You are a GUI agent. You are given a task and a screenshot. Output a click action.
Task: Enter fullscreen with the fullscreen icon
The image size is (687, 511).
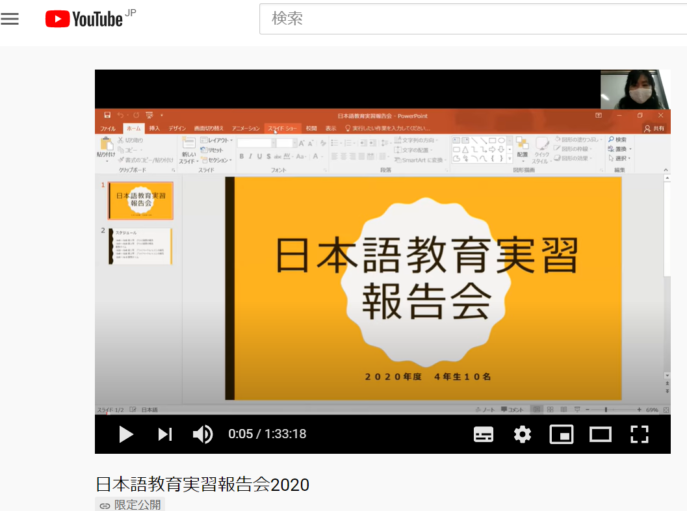(639, 434)
